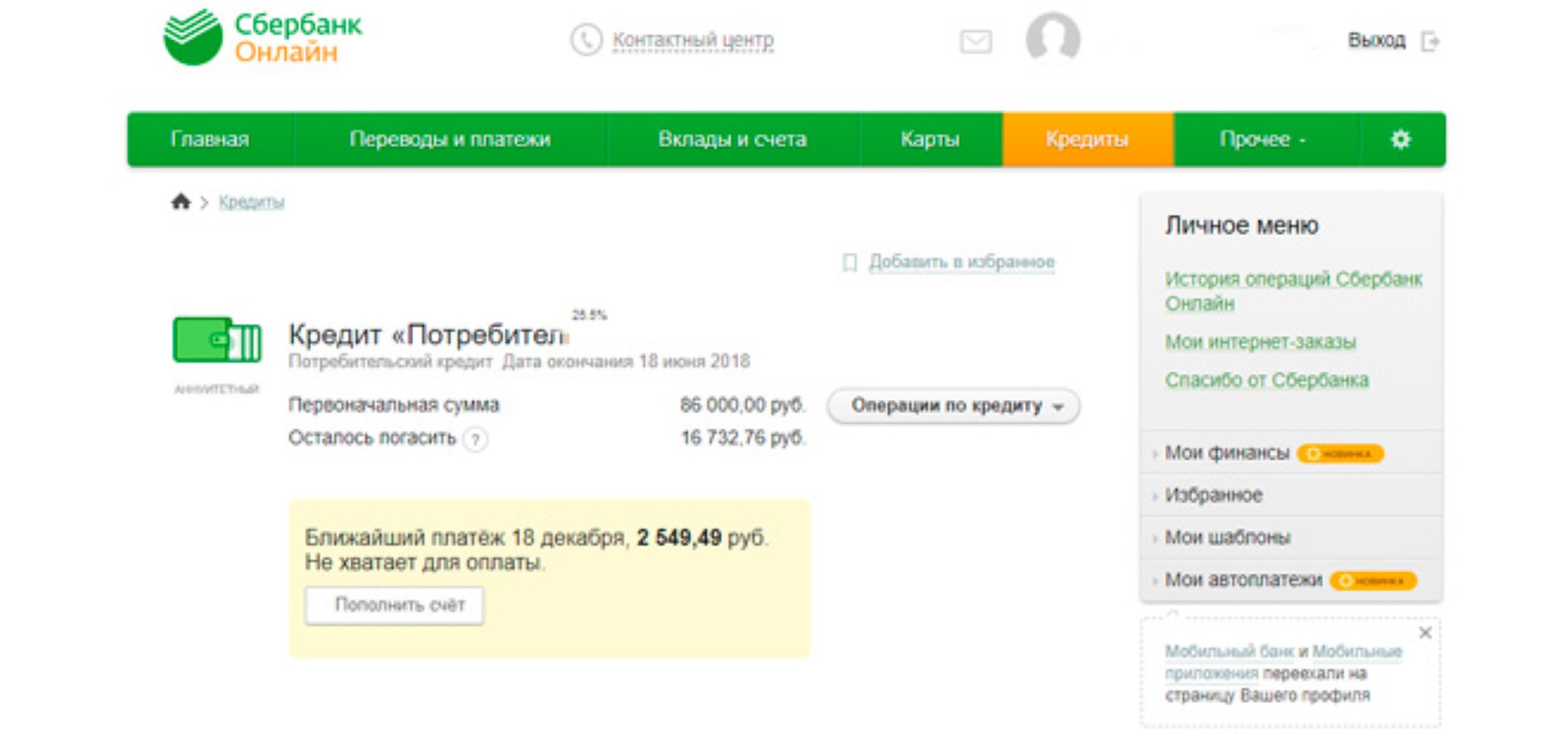
Task: Click the новинка badge beside Мои автоплатежи
Action: click(x=1373, y=581)
